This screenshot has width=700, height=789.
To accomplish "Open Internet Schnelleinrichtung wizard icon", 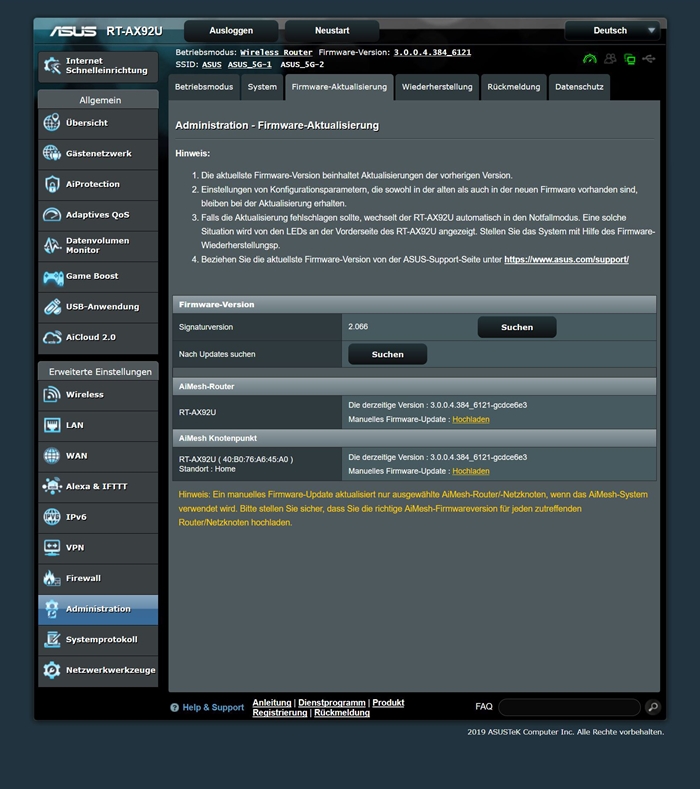I will [x=52, y=65].
